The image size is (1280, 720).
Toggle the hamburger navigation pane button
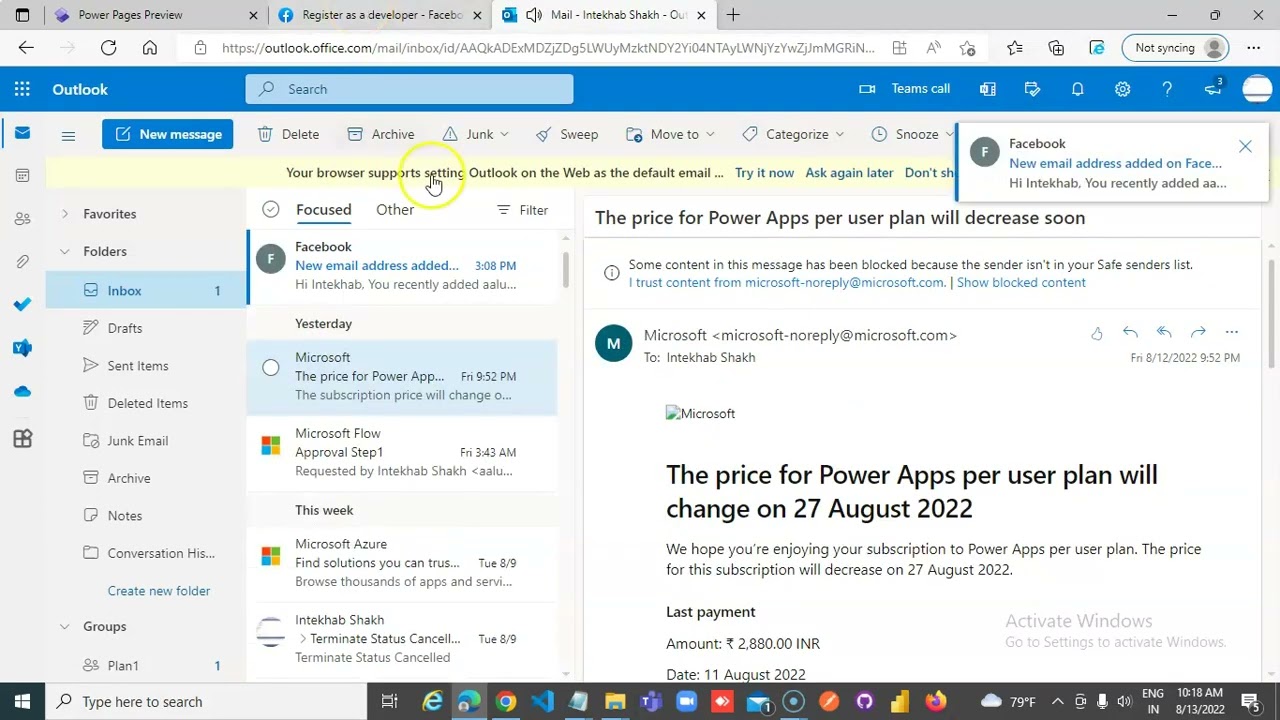pos(68,135)
